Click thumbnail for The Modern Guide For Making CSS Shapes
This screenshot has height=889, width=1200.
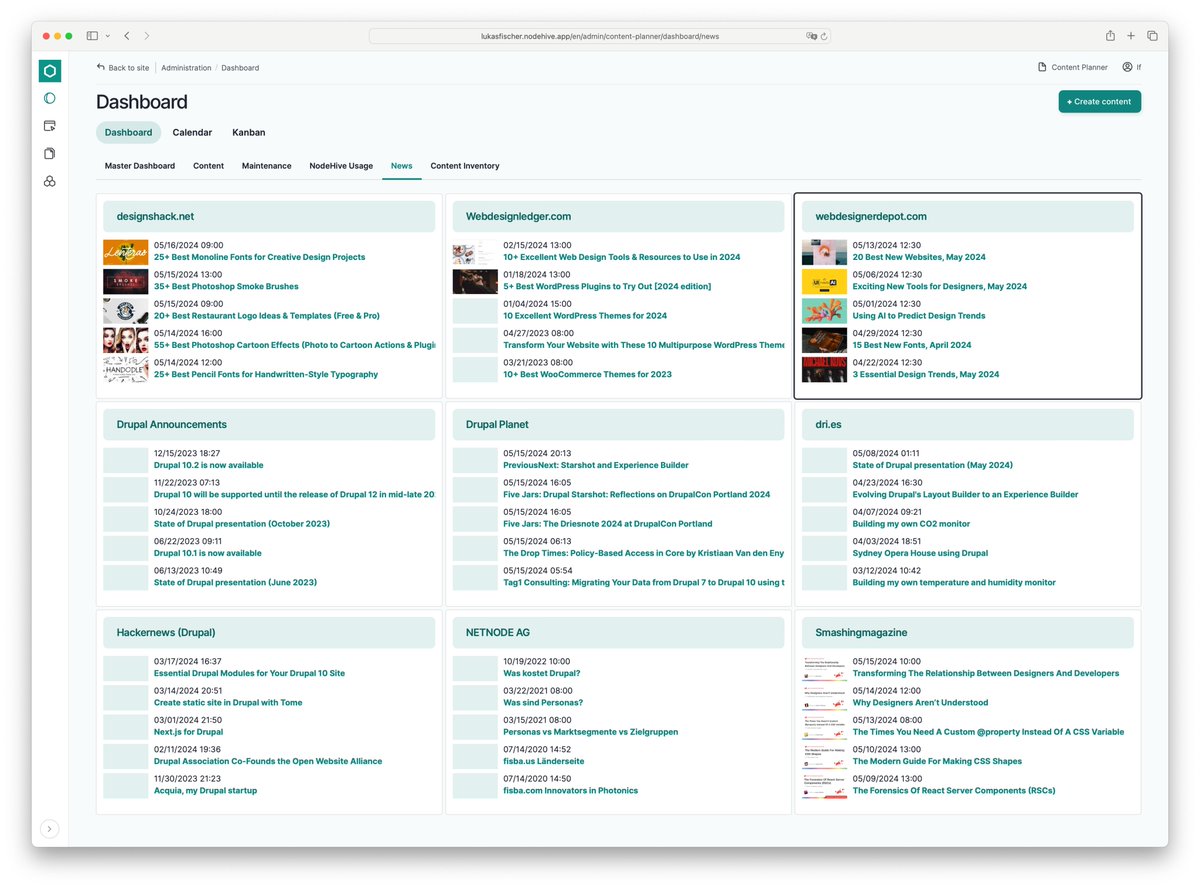[x=825, y=756]
